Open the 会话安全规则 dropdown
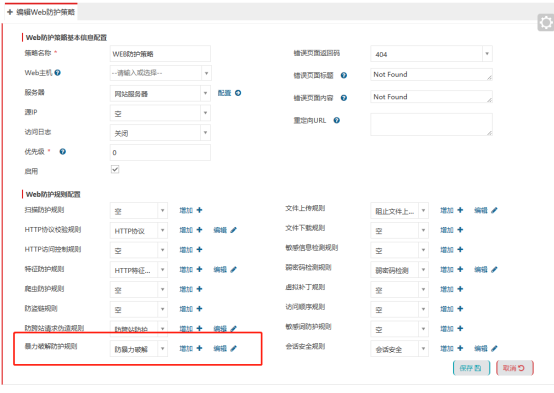 [x=400, y=349]
